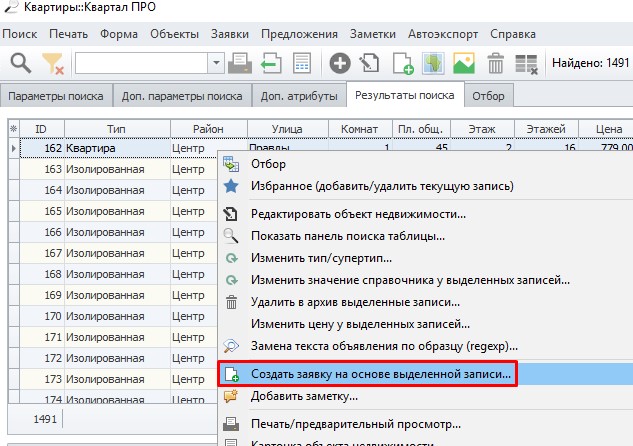Choose Изменить значение справочника у выделенных записей
Viewport: 633px width, 446px height.
[x=425, y=280]
